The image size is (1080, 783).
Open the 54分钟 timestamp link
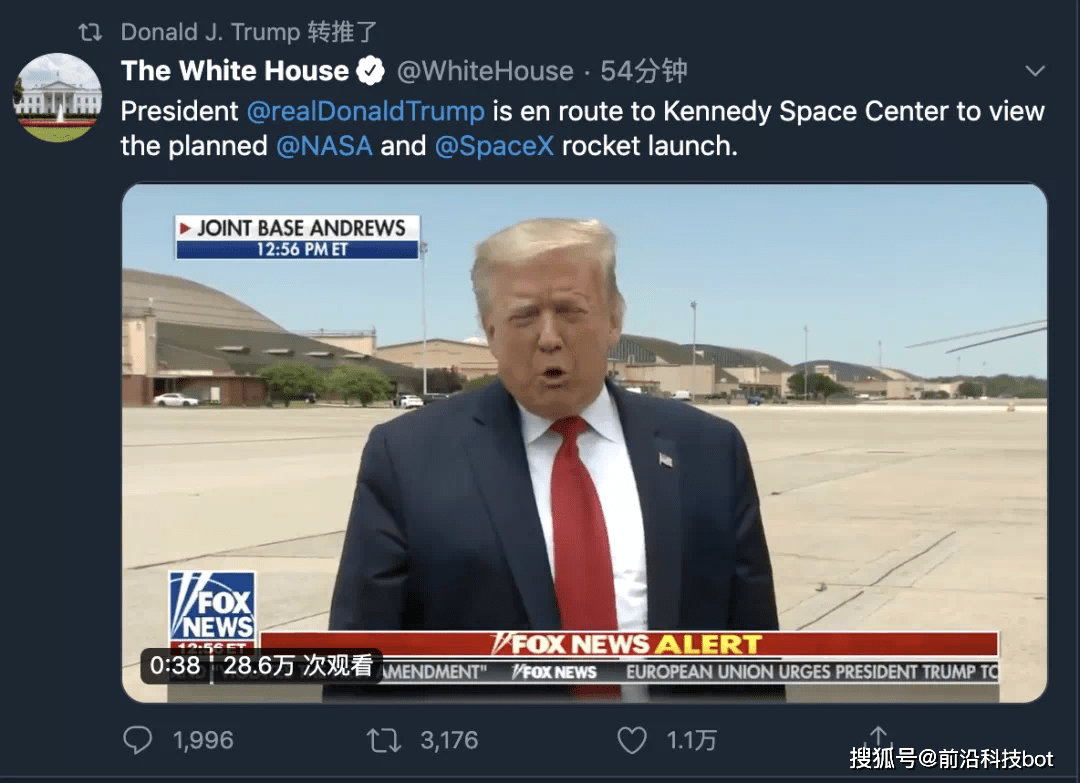pos(643,71)
